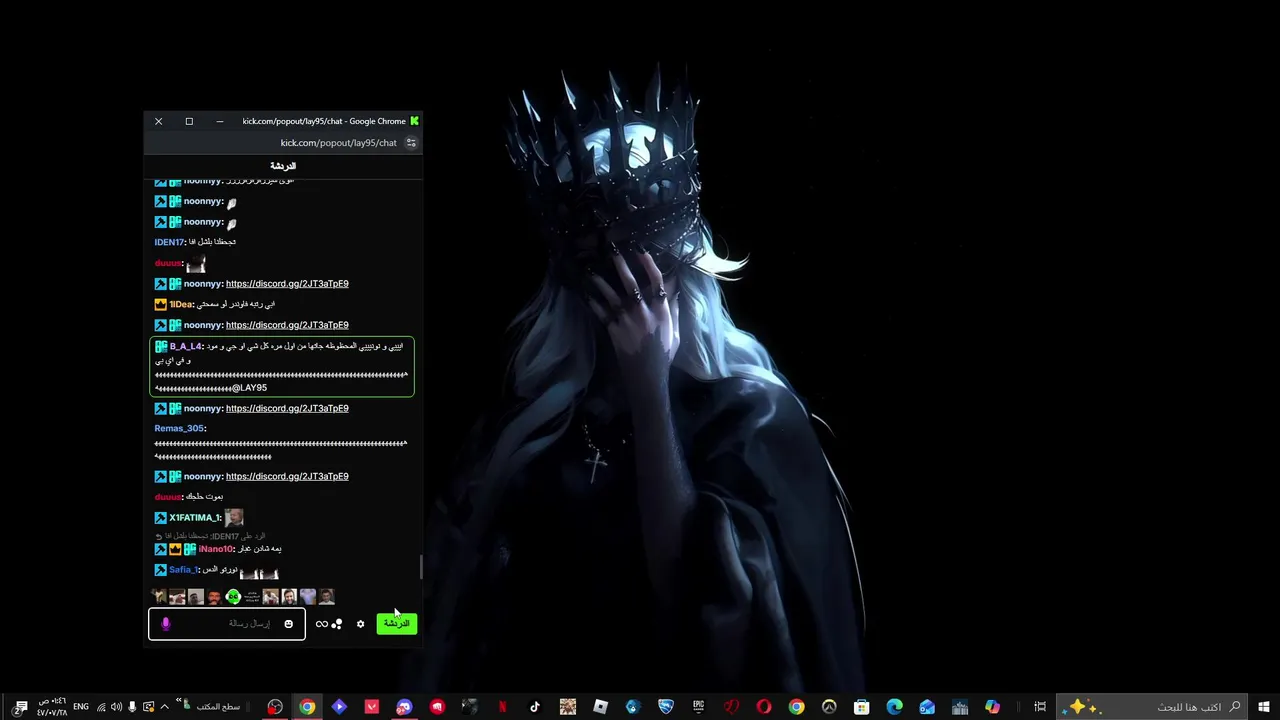Click the purple microphone icon in chat input

pos(166,624)
